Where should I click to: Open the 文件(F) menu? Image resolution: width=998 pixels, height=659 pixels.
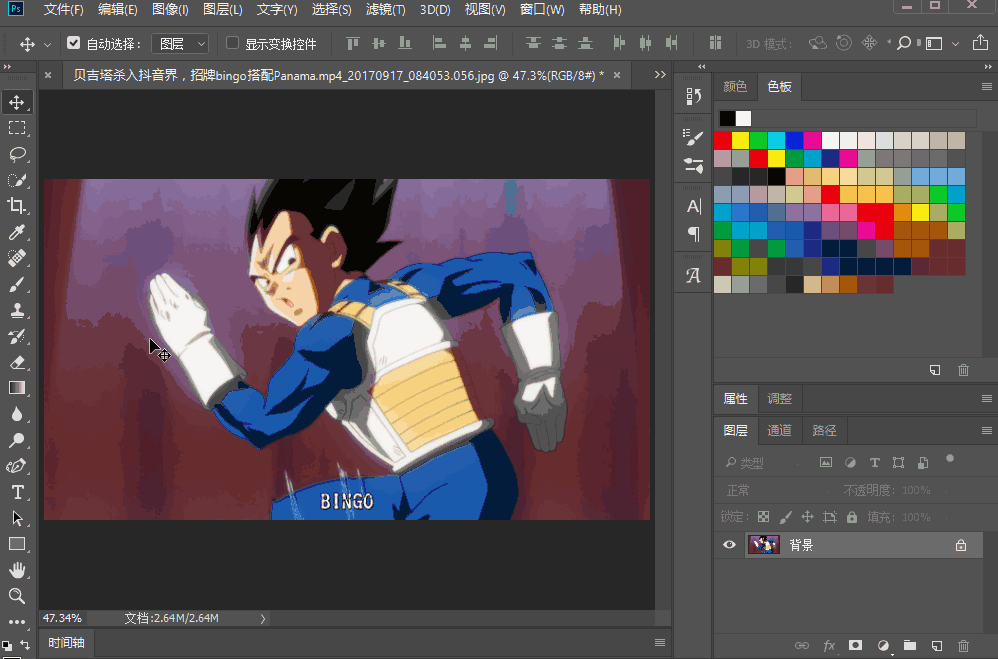63,10
